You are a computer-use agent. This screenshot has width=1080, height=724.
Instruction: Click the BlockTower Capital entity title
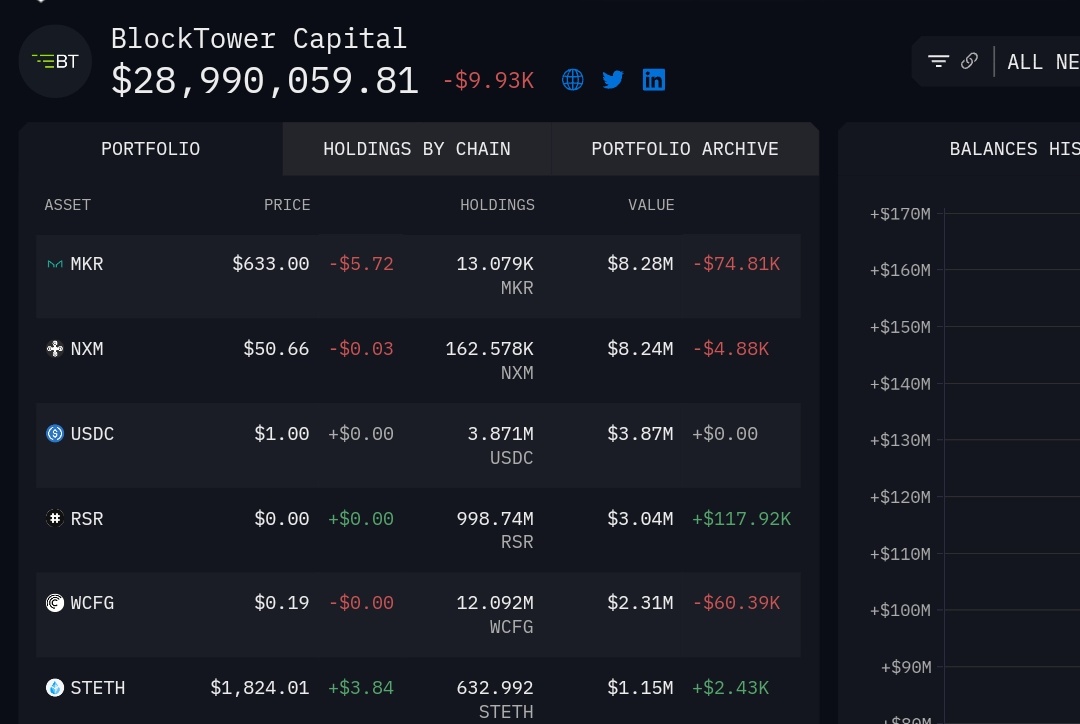point(259,39)
